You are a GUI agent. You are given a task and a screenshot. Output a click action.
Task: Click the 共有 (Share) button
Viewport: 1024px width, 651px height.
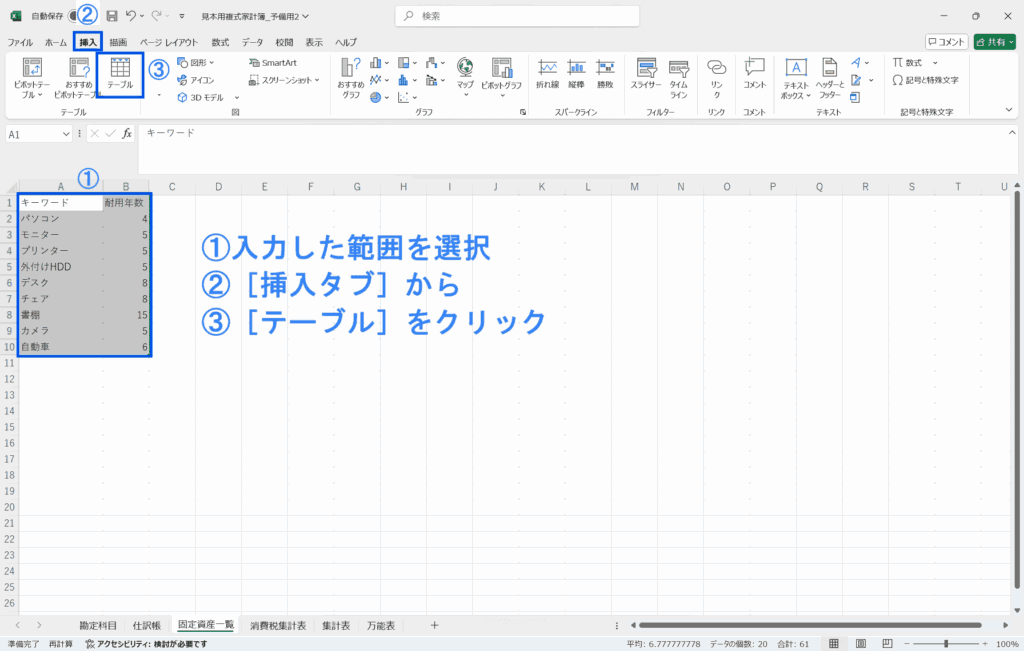point(995,42)
